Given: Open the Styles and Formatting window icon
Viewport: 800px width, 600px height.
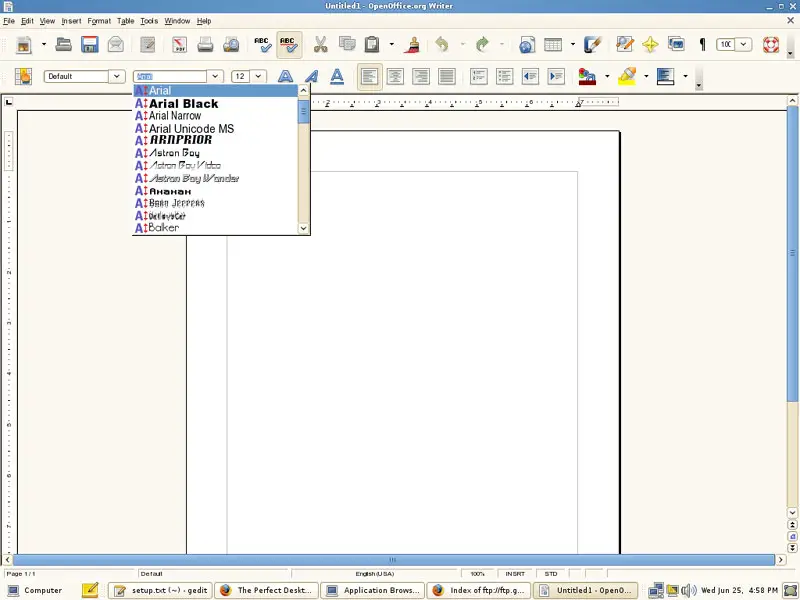Looking at the screenshot, I should click(x=23, y=77).
